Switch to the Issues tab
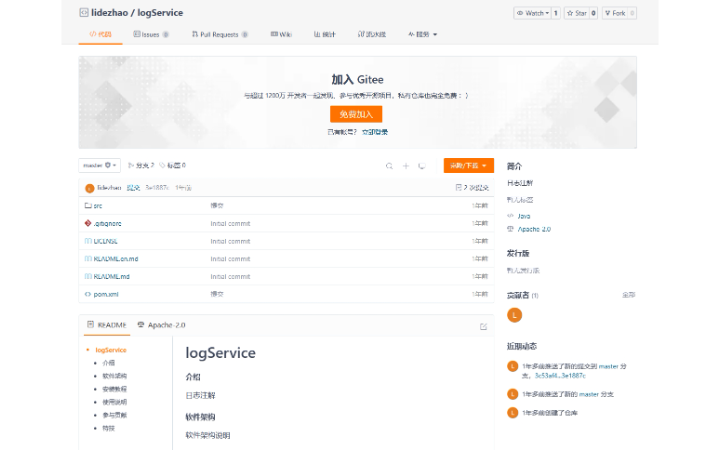The image size is (720, 450). coord(150,34)
